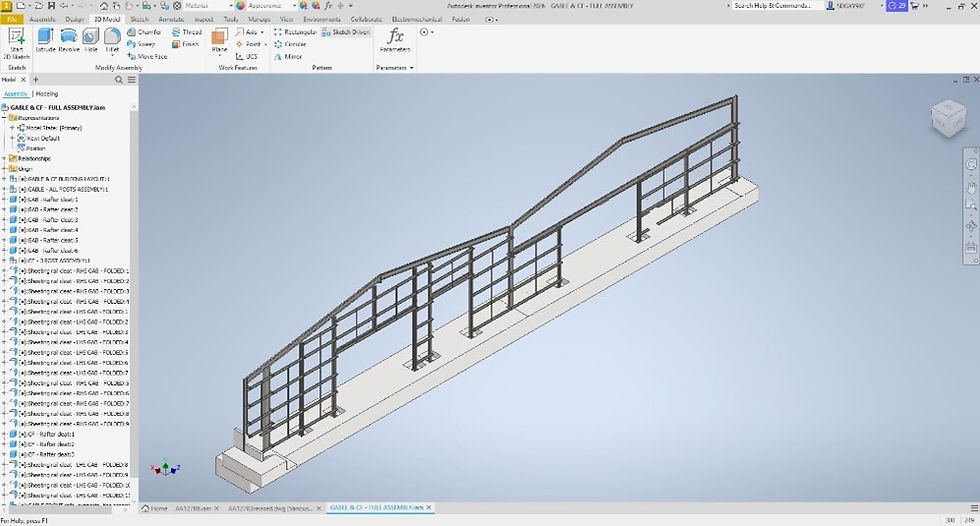Select the Thread tool
Screen dimensions: 980x526
tap(187, 32)
